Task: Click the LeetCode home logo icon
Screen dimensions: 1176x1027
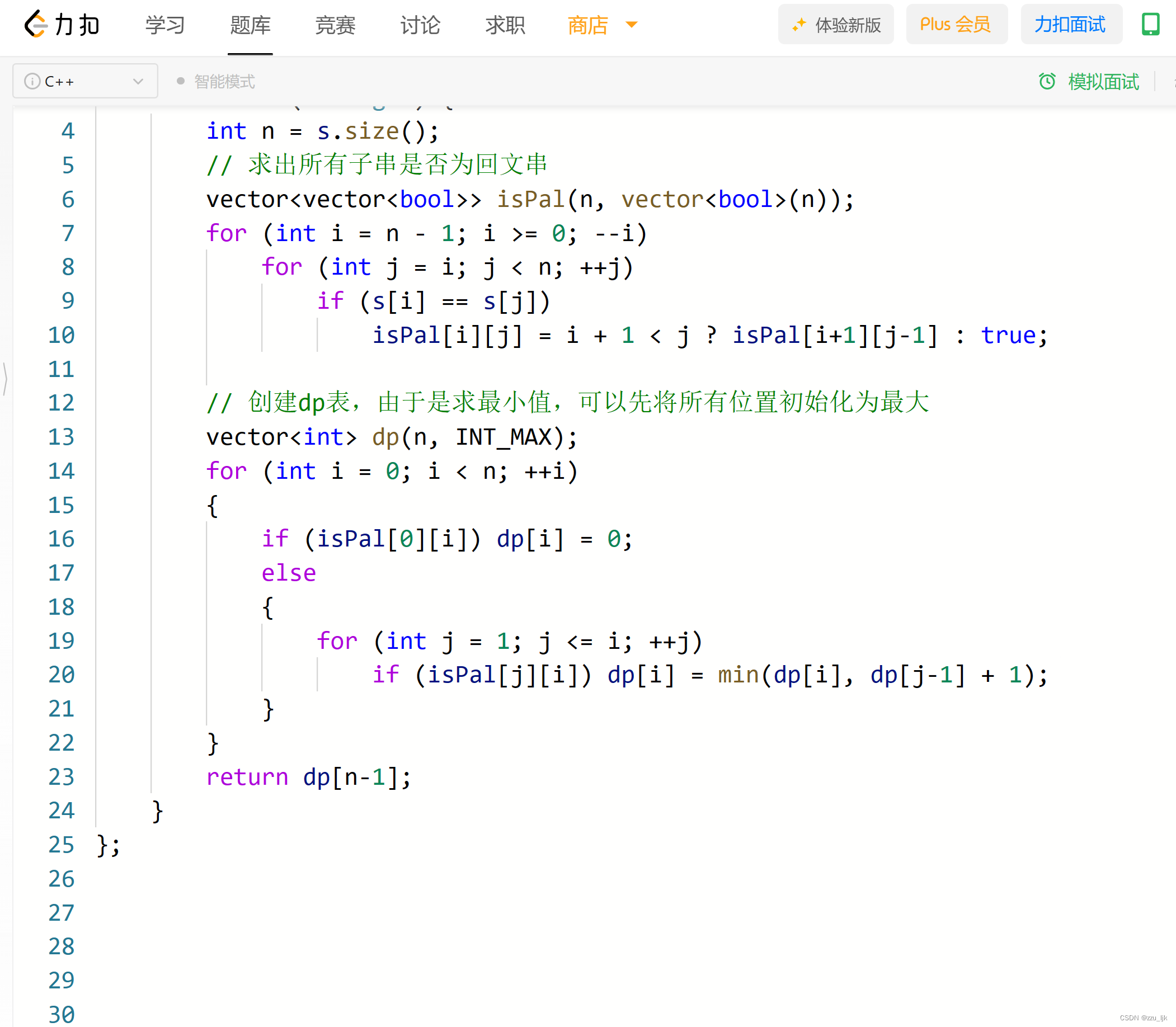Action: [31, 25]
